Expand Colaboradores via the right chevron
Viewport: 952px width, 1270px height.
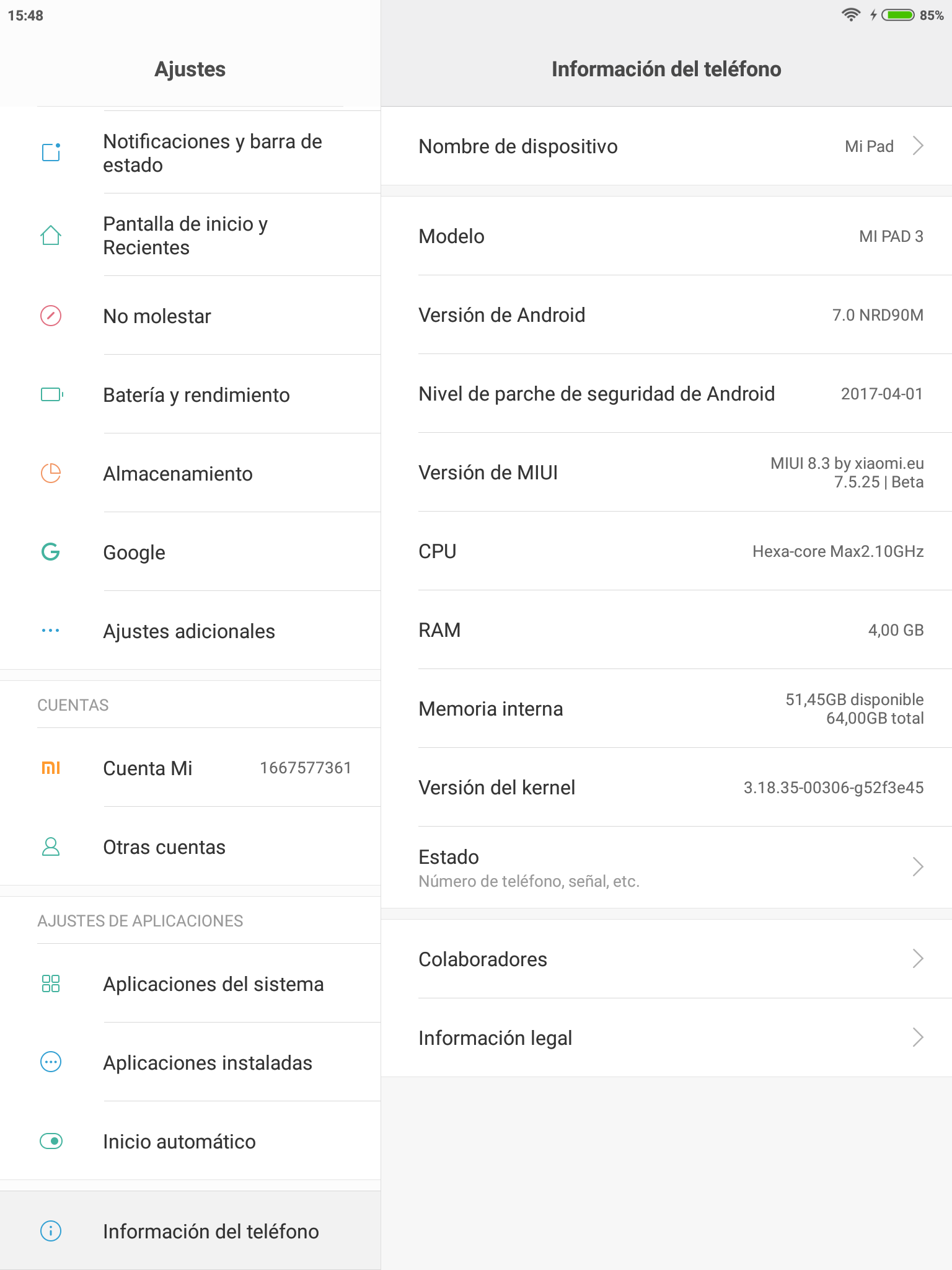tap(919, 959)
